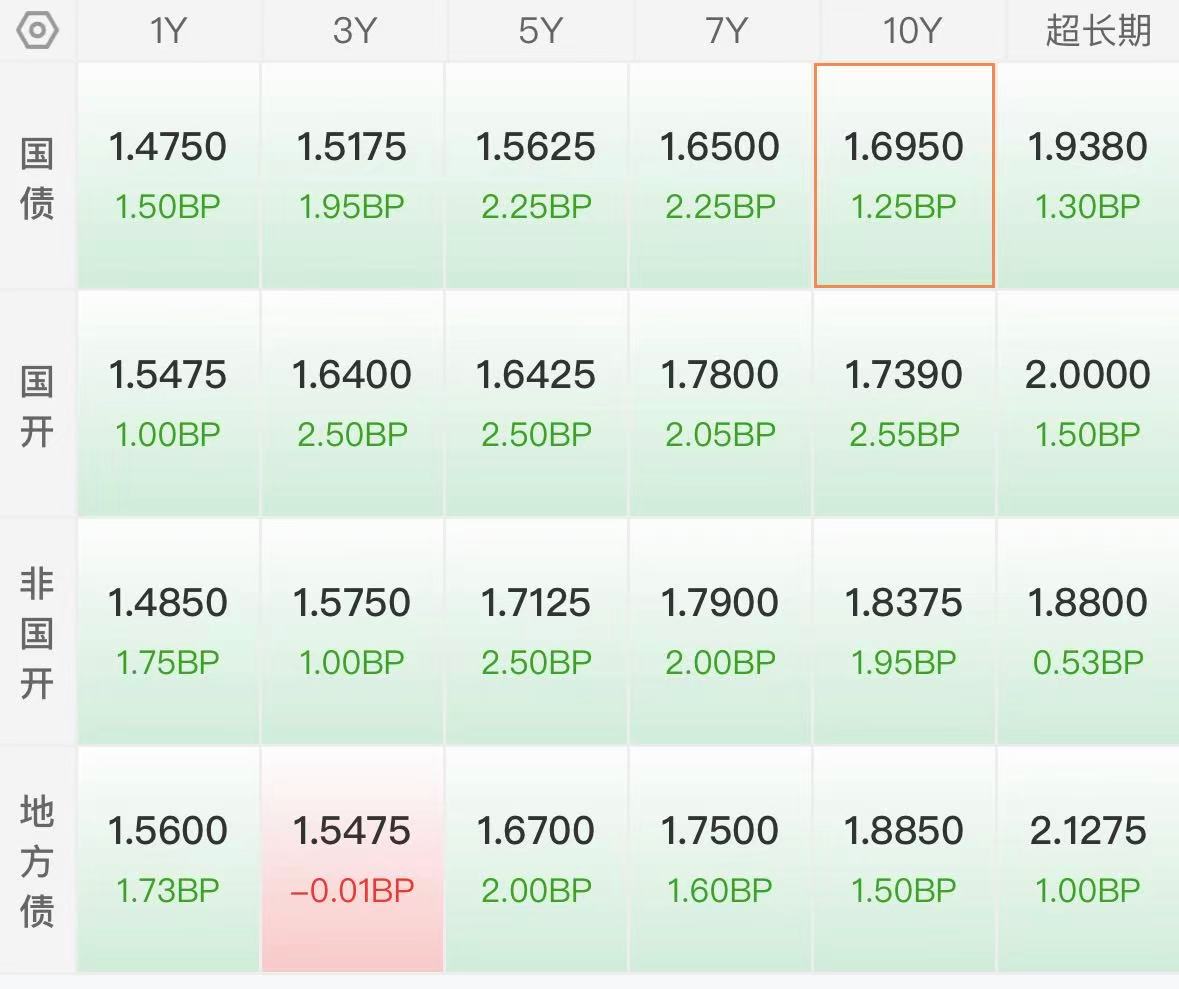Open the 地方债 row label
This screenshot has width=1179, height=989.
(x=37, y=860)
